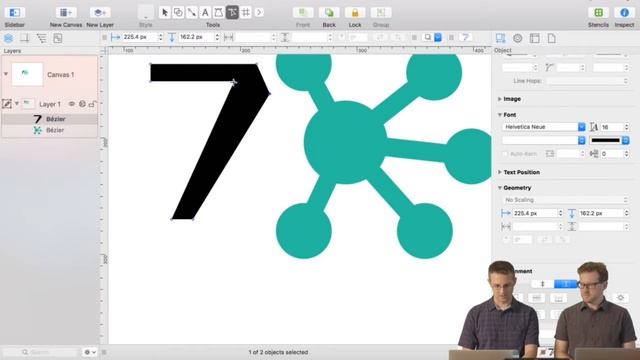Toggle the Sidebar button in the toolbar
The image size is (640, 360).
click(x=15, y=13)
